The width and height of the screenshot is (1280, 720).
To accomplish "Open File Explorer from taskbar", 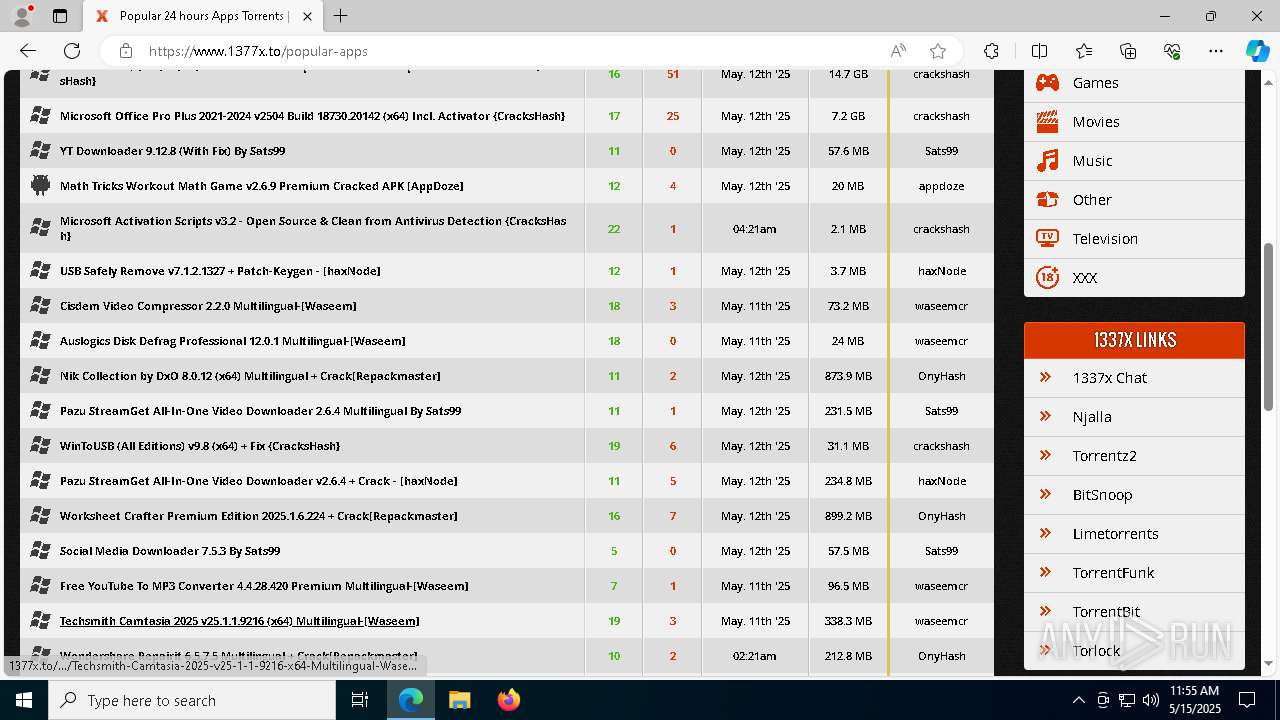I will pyautogui.click(x=460, y=700).
